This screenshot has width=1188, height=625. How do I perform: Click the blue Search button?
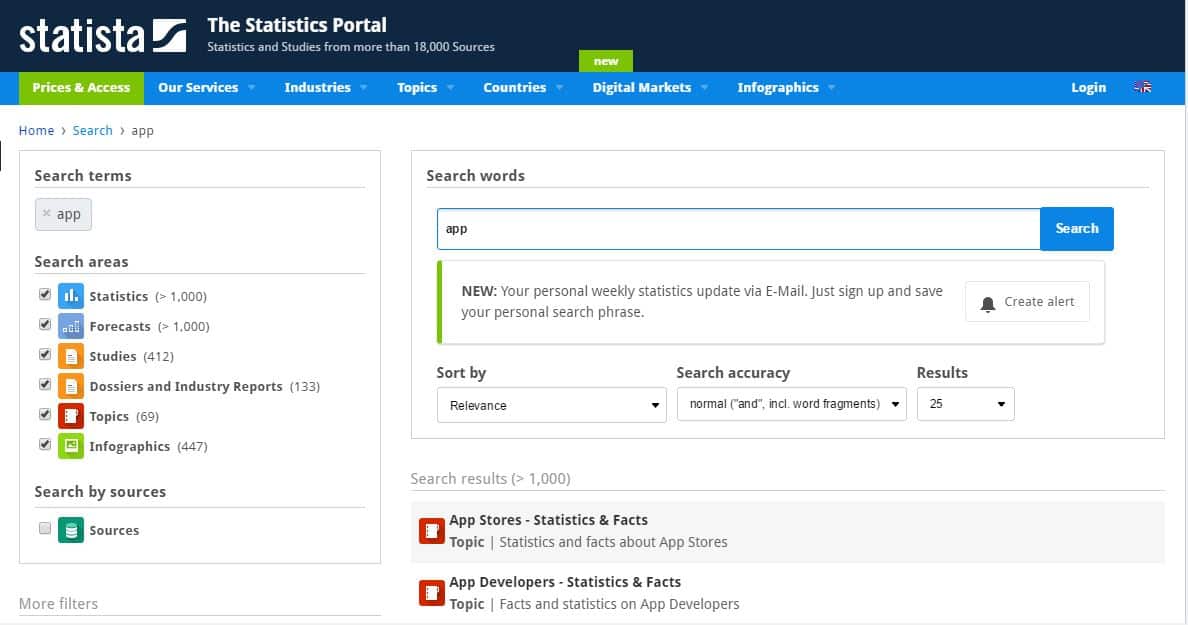(x=1077, y=228)
